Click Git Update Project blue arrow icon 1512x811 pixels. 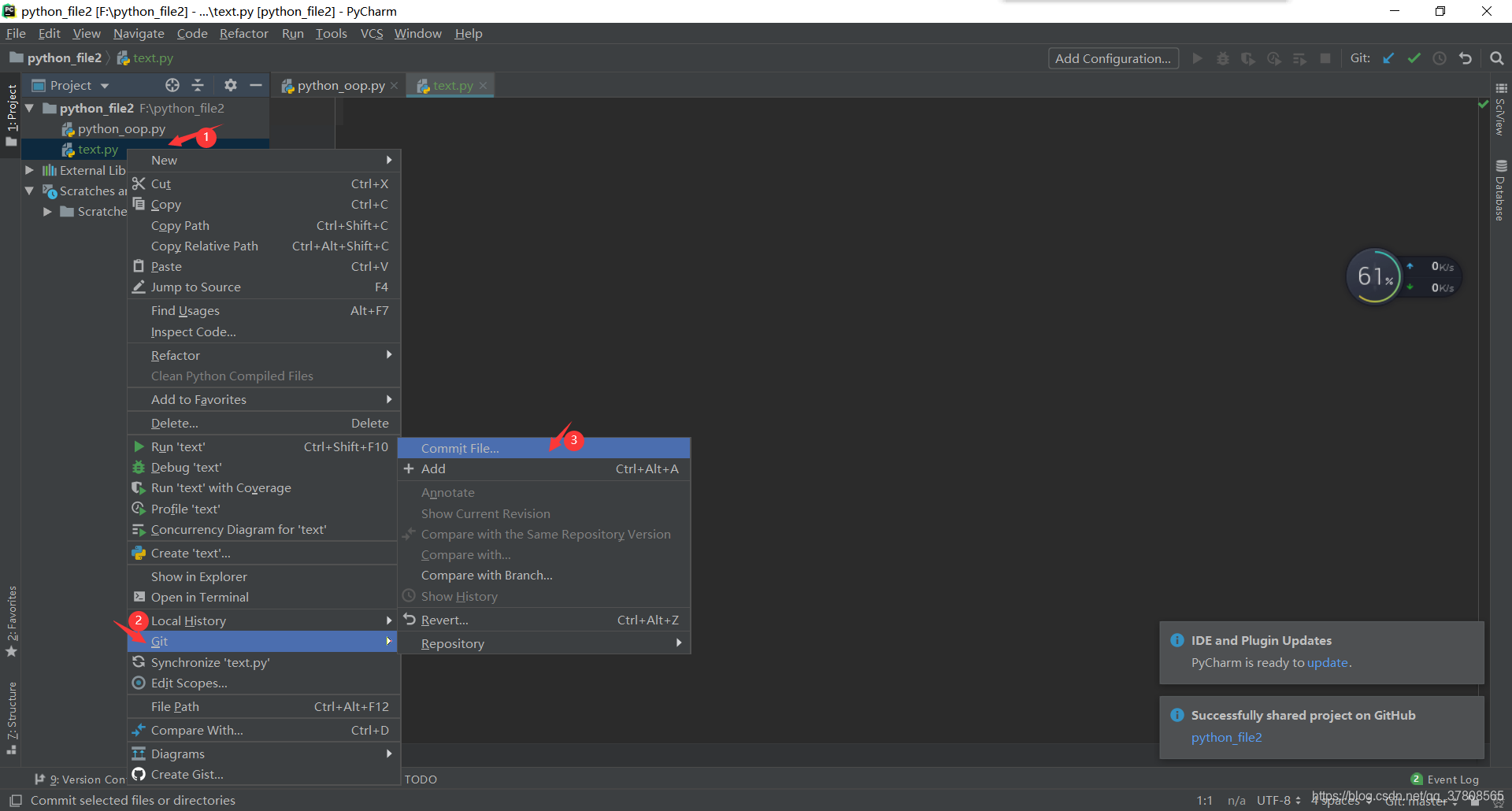coord(1388,58)
